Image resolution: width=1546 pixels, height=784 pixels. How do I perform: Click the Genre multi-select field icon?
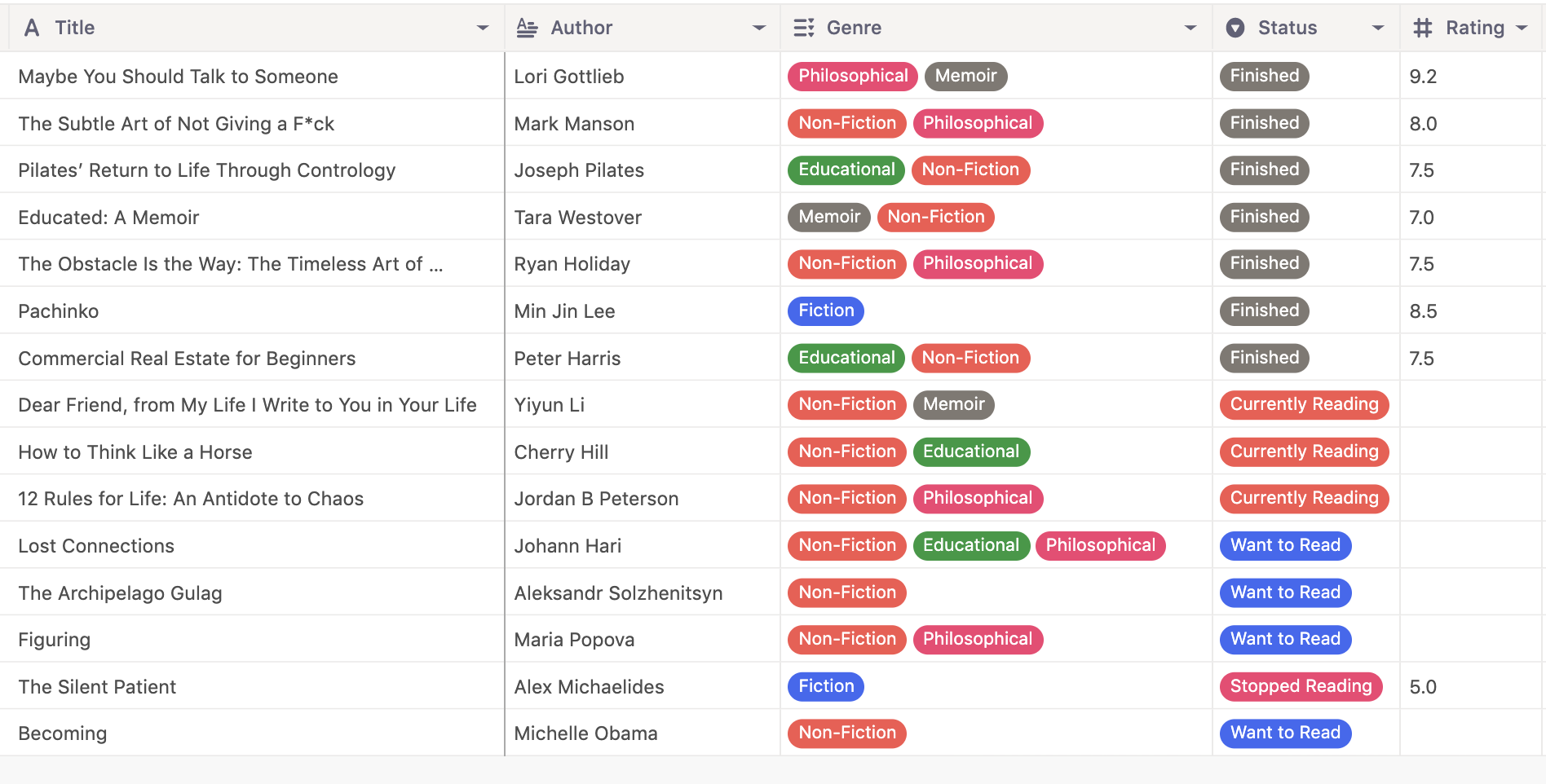coord(804,28)
